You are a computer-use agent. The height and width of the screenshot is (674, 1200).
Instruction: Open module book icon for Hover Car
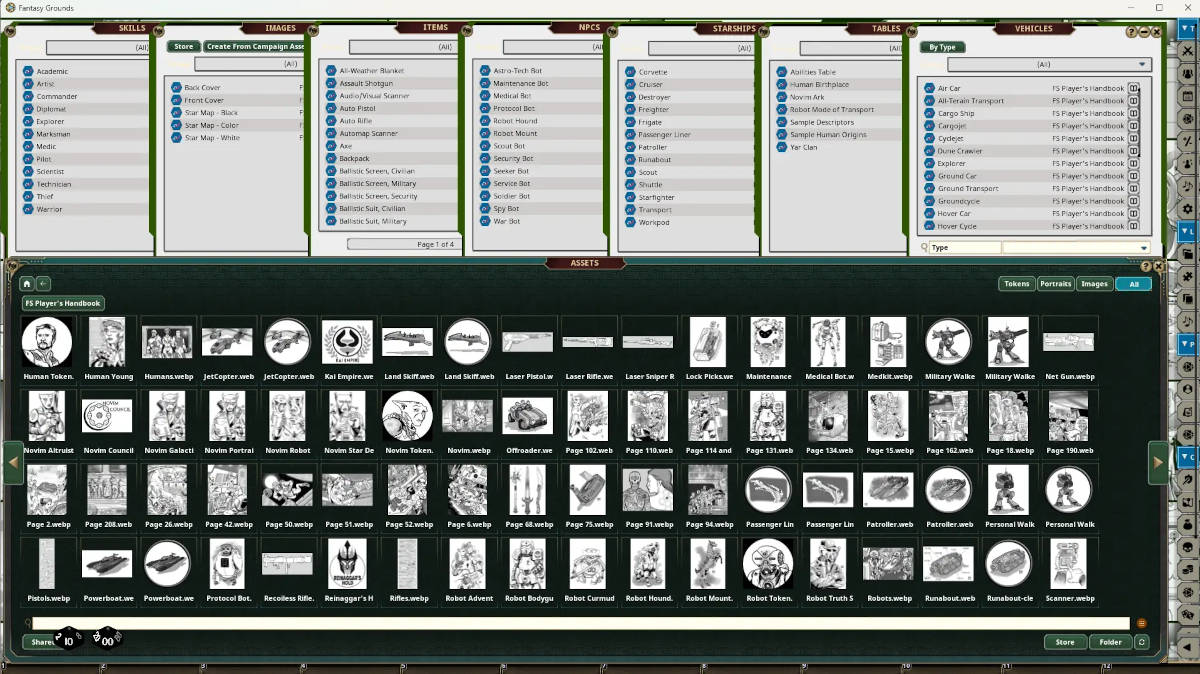click(x=1134, y=213)
